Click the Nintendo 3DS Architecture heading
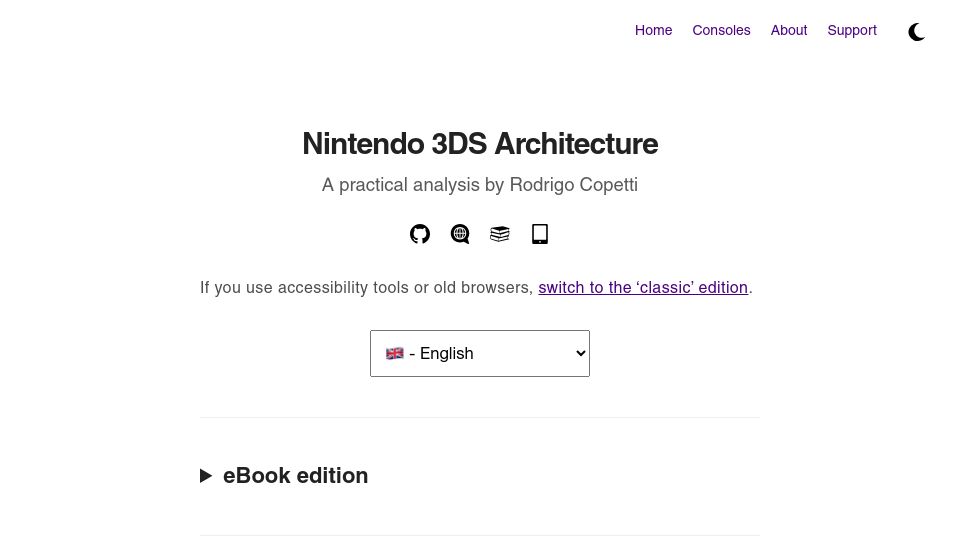 tap(480, 144)
